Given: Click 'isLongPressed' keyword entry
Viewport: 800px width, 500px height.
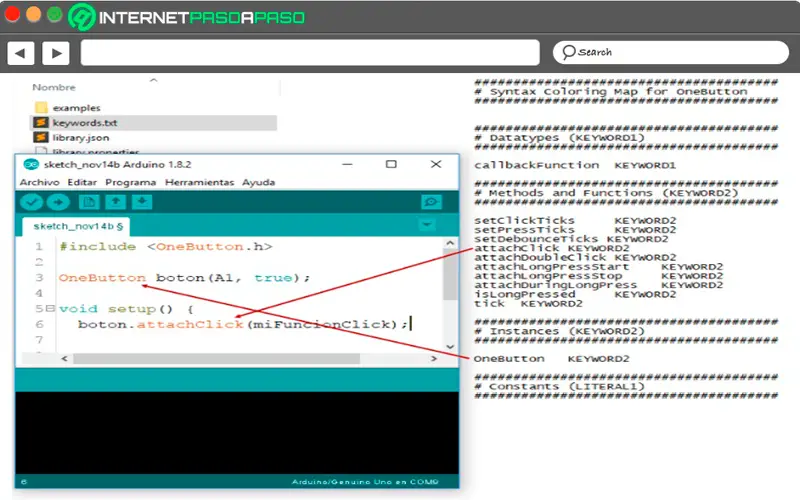Looking at the screenshot, I should [524, 294].
